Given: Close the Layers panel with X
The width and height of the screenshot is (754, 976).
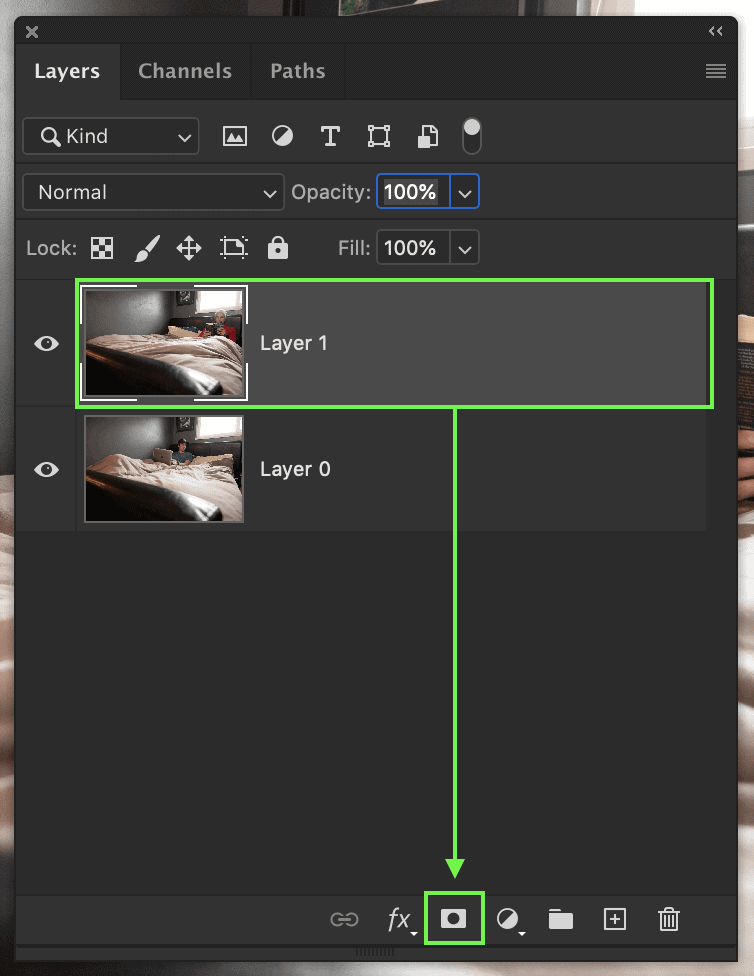Looking at the screenshot, I should pyautogui.click(x=32, y=32).
